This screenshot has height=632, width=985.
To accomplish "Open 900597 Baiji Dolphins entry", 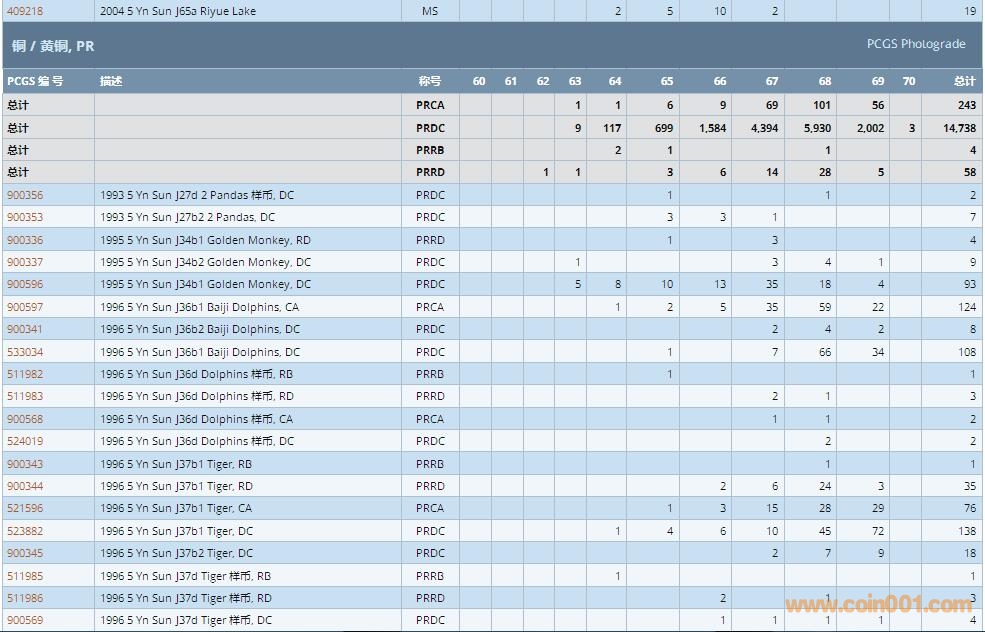I will click(x=25, y=307).
